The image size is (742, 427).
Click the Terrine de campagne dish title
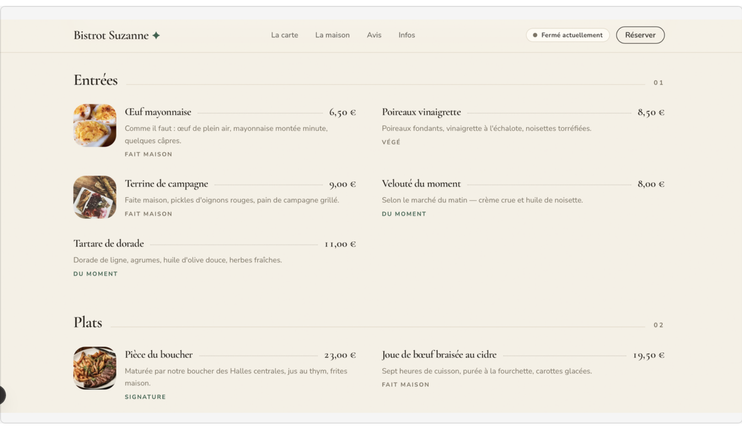coord(166,184)
